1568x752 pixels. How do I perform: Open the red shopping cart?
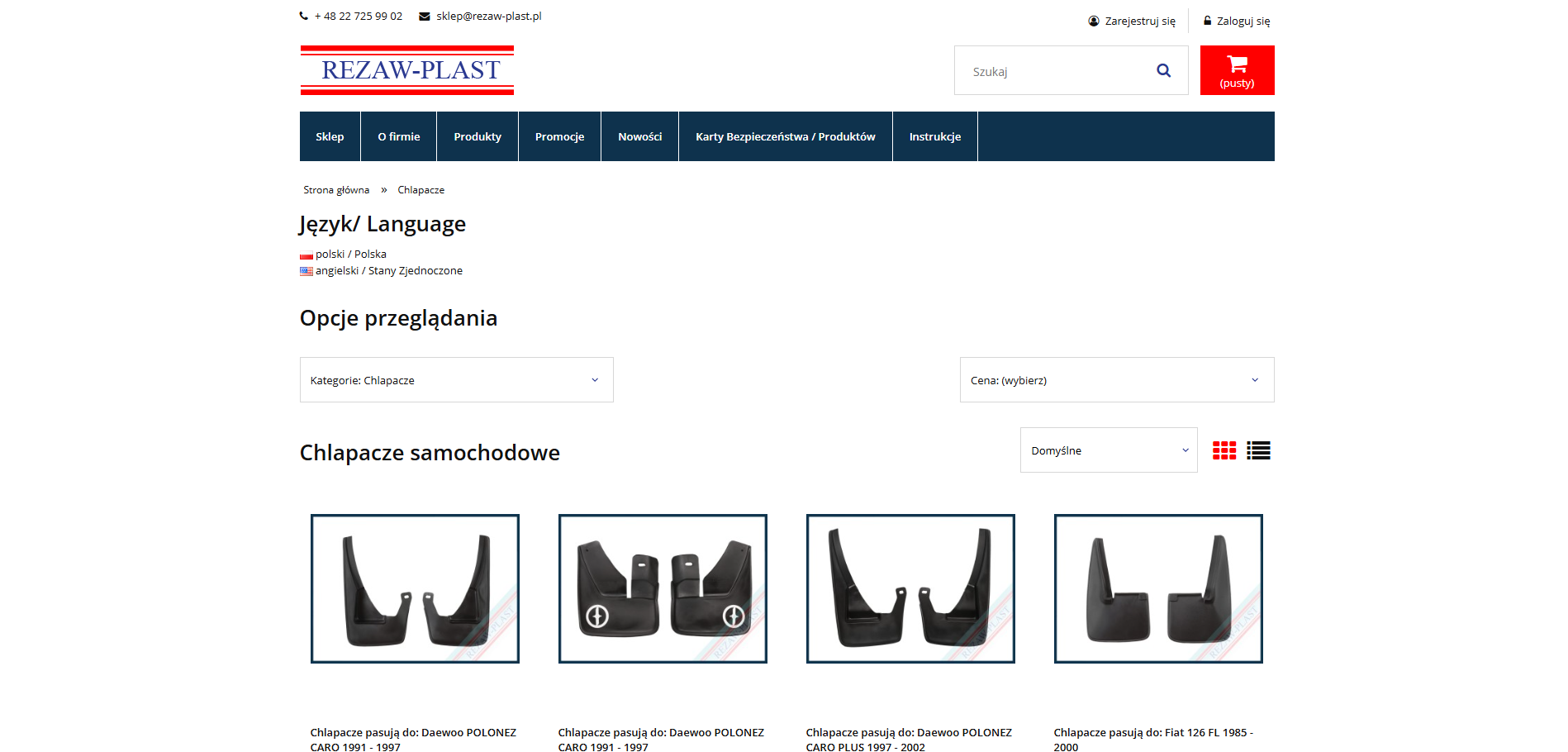point(1237,70)
